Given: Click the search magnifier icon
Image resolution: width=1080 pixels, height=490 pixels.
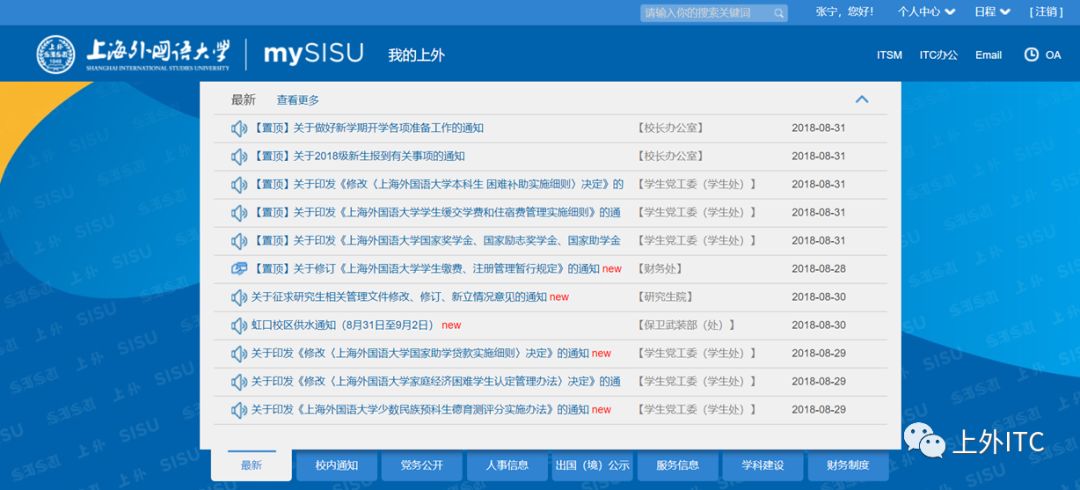Looking at the screenshot, I should (x=778, y=12).
